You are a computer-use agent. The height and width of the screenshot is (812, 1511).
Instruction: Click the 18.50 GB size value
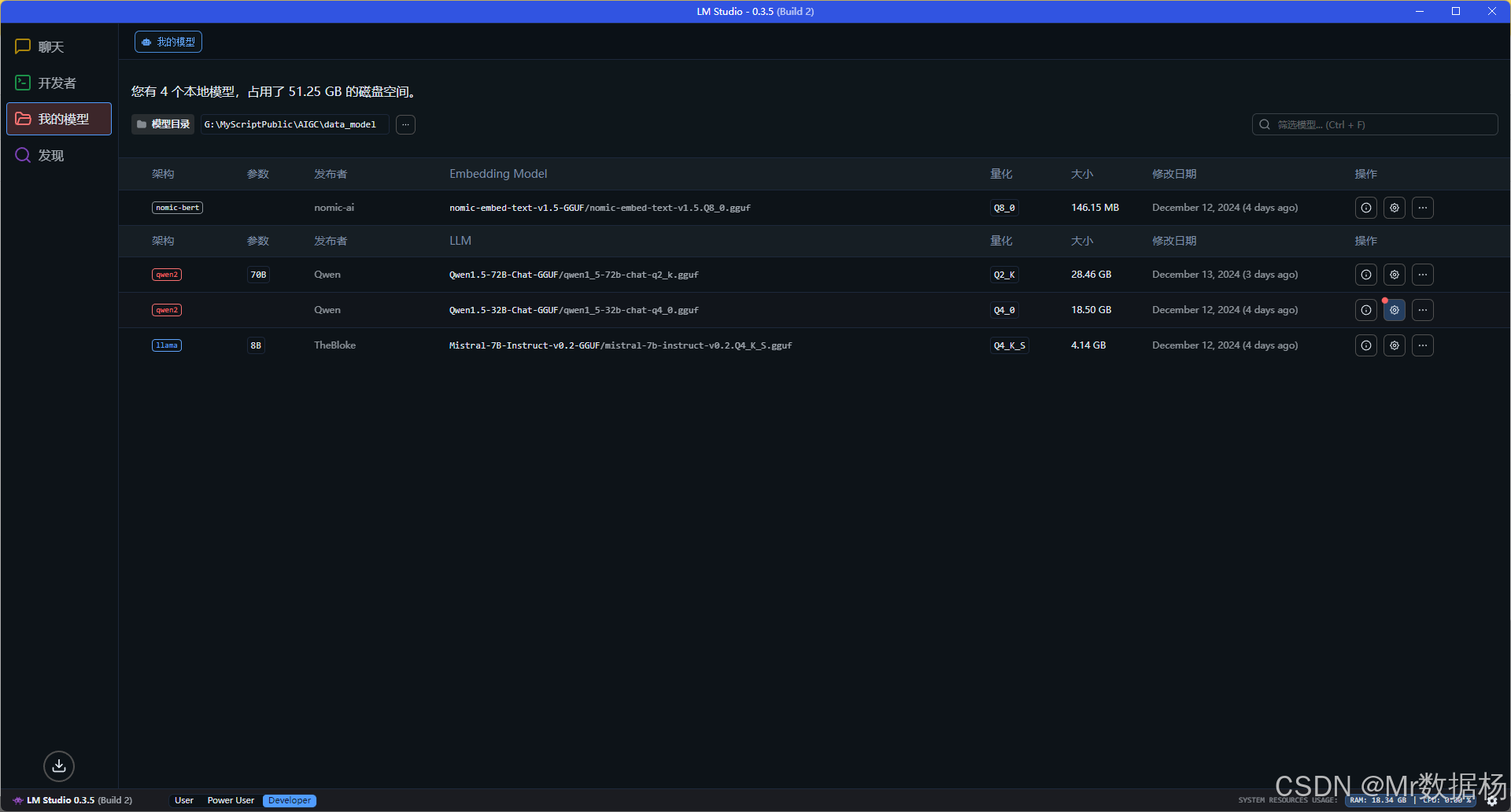pyautogui.click(x=1091, y=310)
